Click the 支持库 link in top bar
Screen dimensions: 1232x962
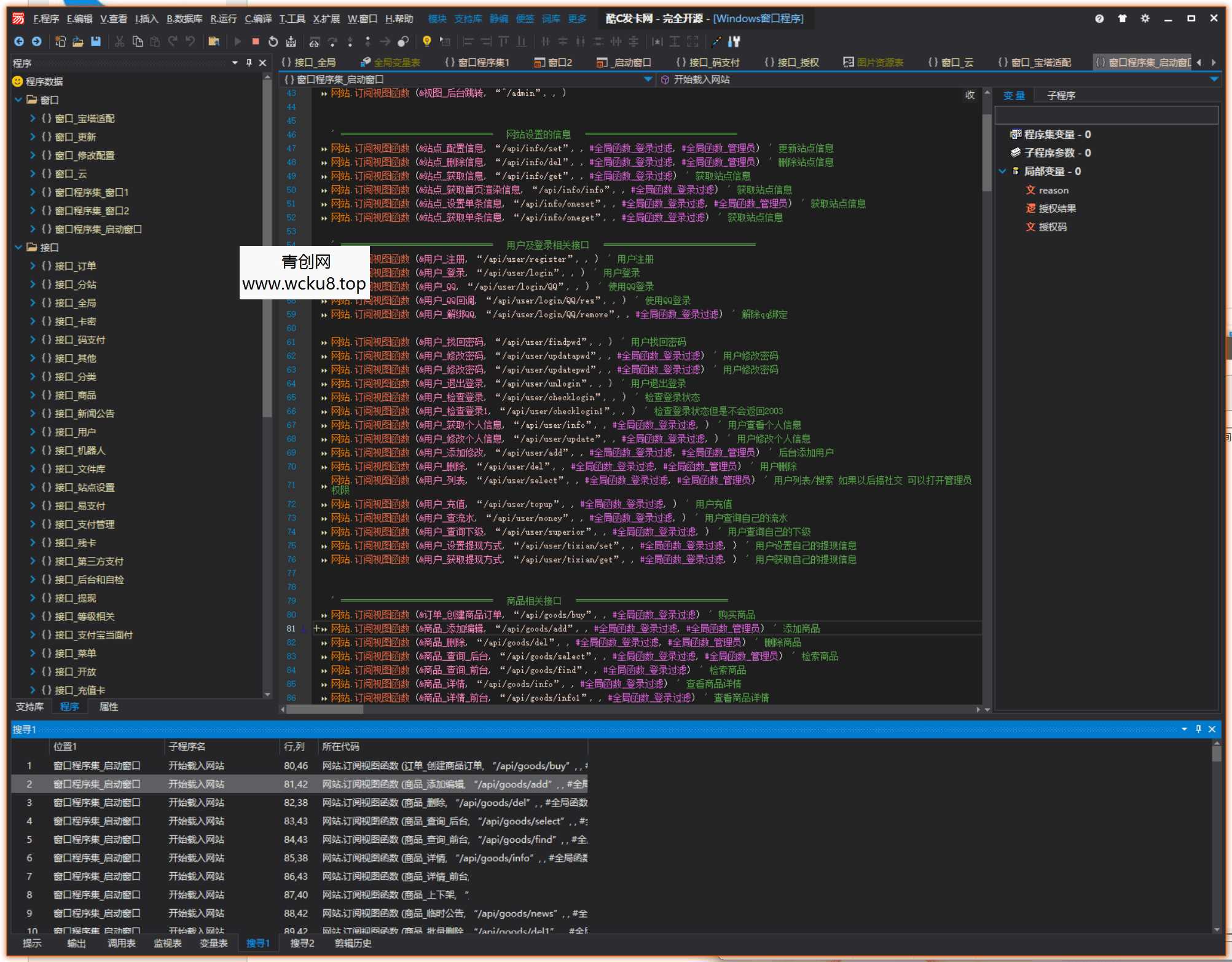coord(468,18)
